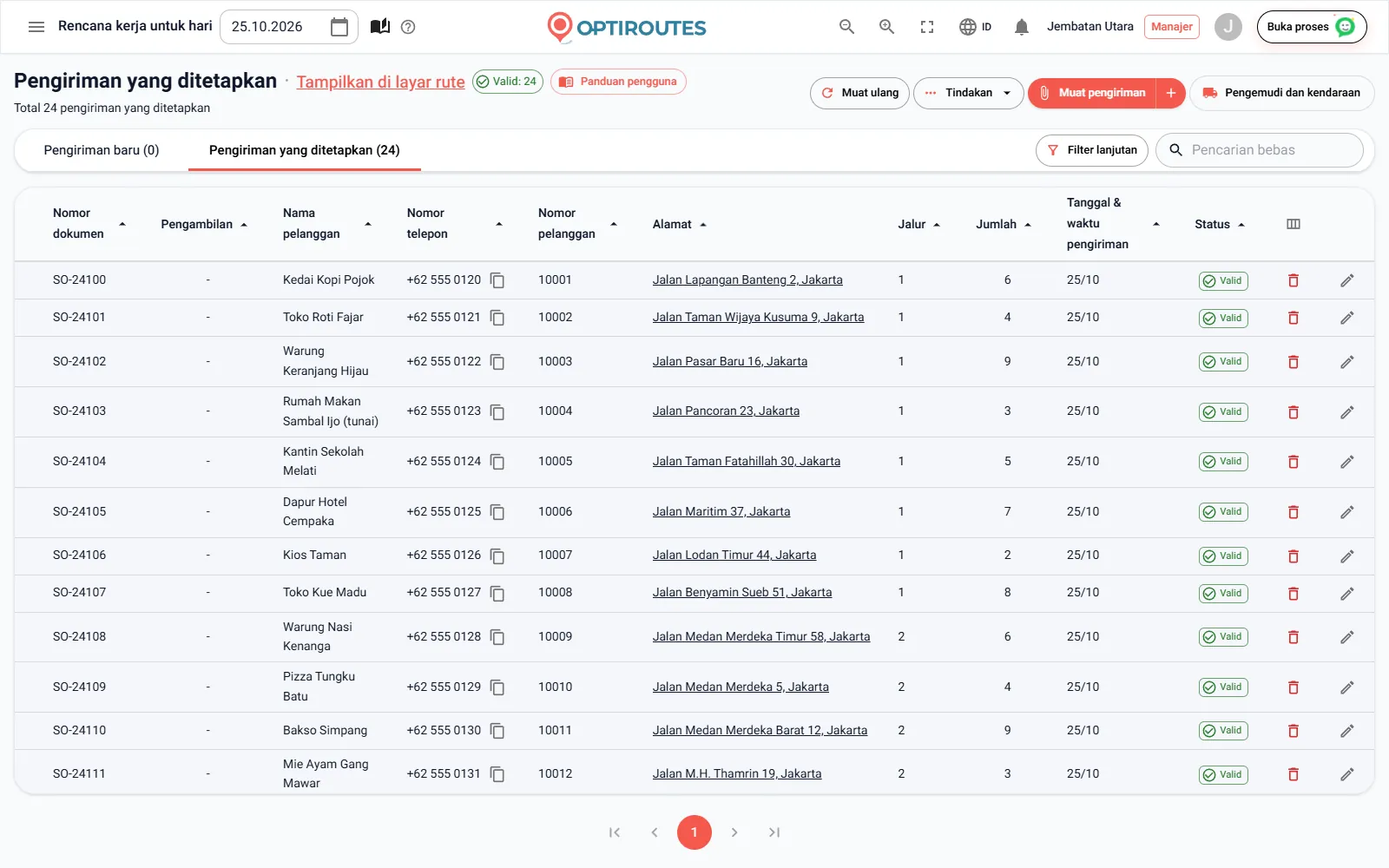Click Buka proses button
The width and height of the screenshot is (1389, 868).
pyautogui.click(x=1312, y=27)
